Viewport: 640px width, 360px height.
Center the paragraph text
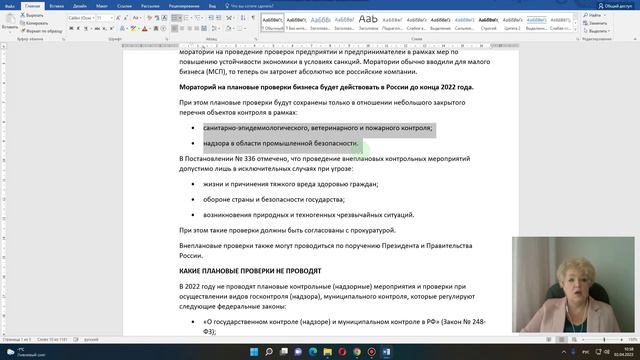tap(182, 28)
